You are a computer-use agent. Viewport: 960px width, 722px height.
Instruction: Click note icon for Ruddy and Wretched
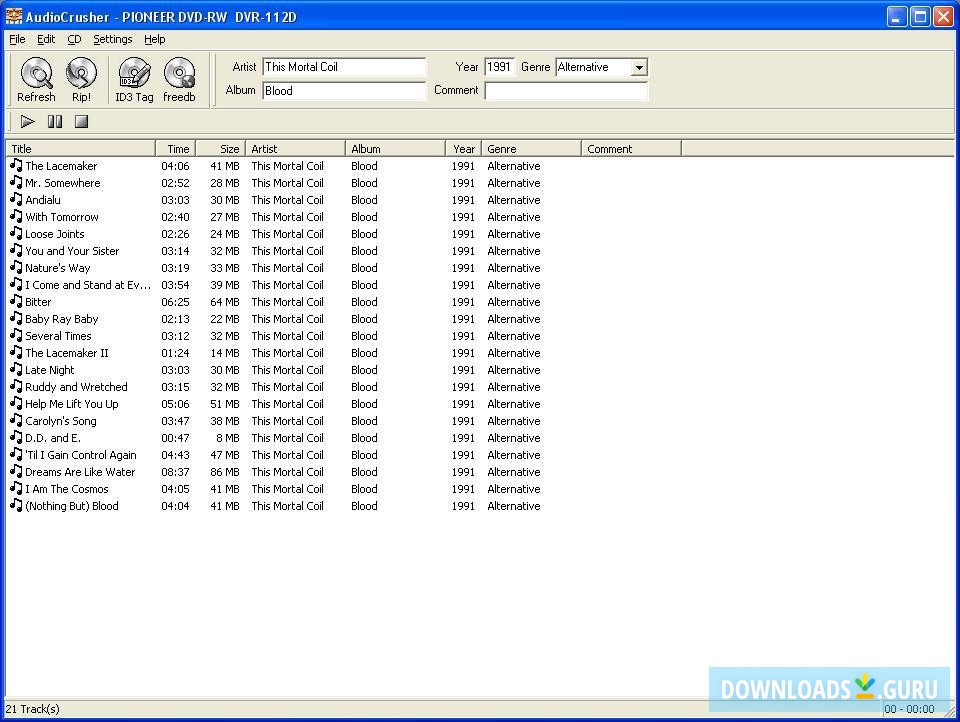(16, 386)
